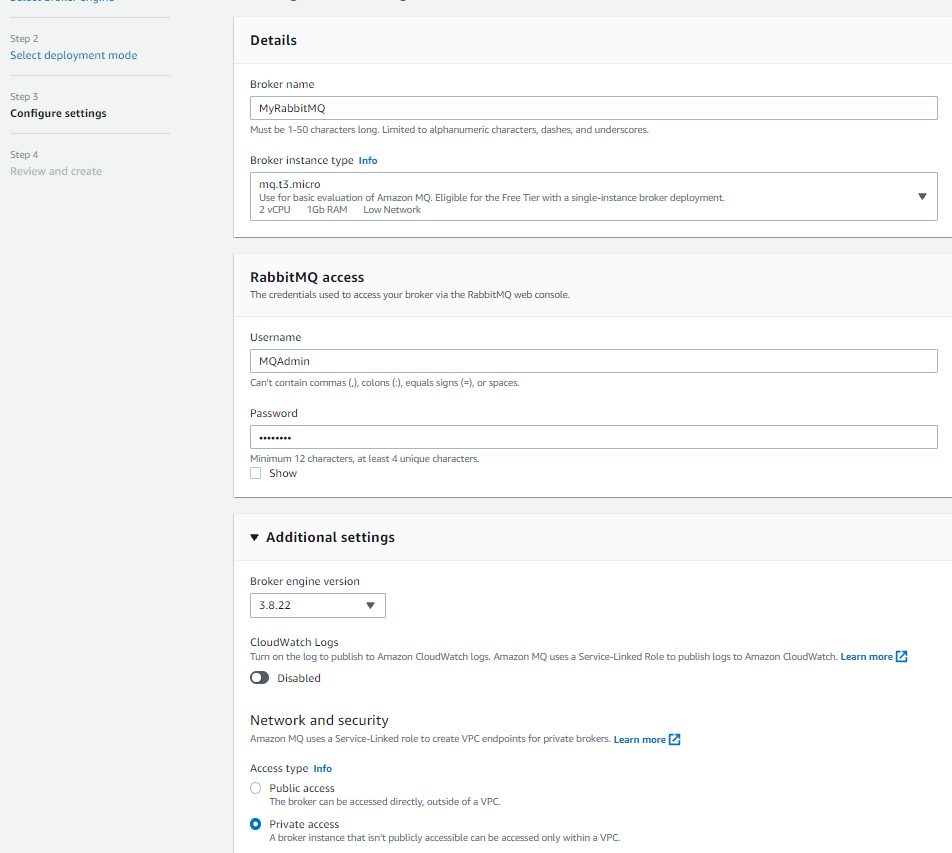Open the Select deployment mode step
Viewport: 952px width, 853px height.
click(x=73, y=55)
